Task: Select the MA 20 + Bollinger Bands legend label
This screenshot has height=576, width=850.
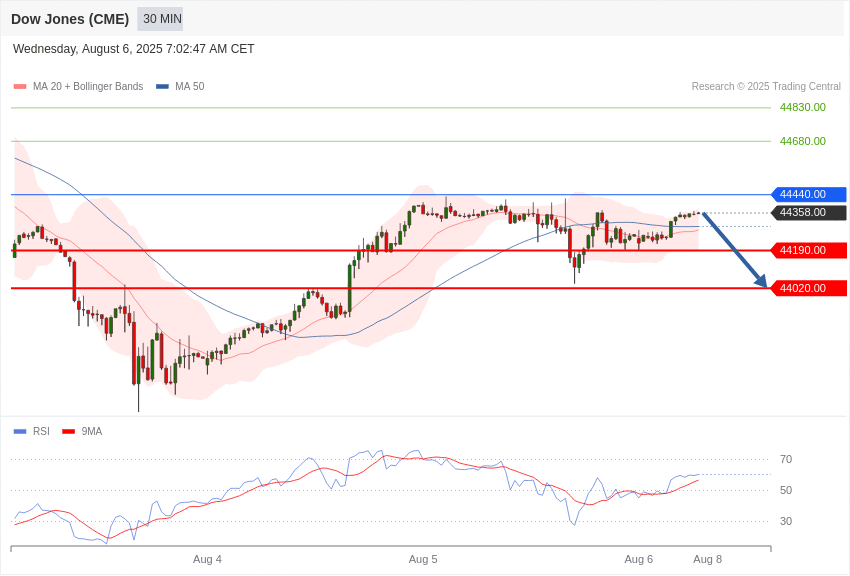Action: coord(88,87)
